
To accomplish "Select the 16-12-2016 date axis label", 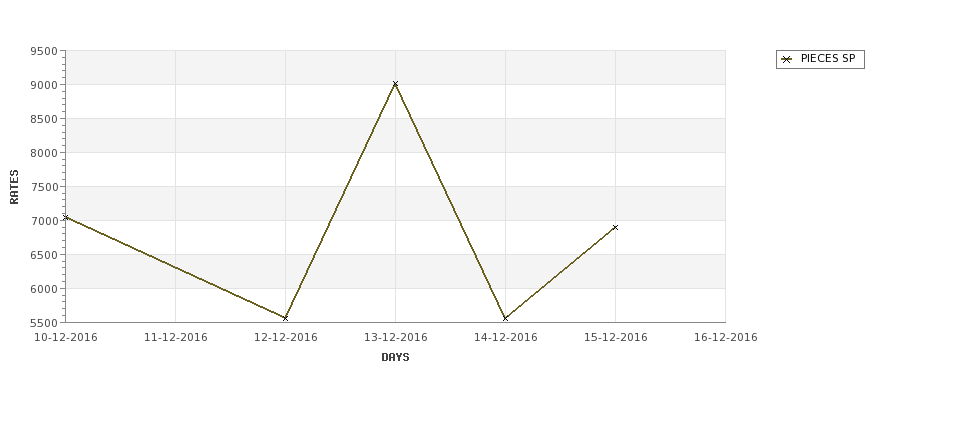I will click(x=726, y=338).
